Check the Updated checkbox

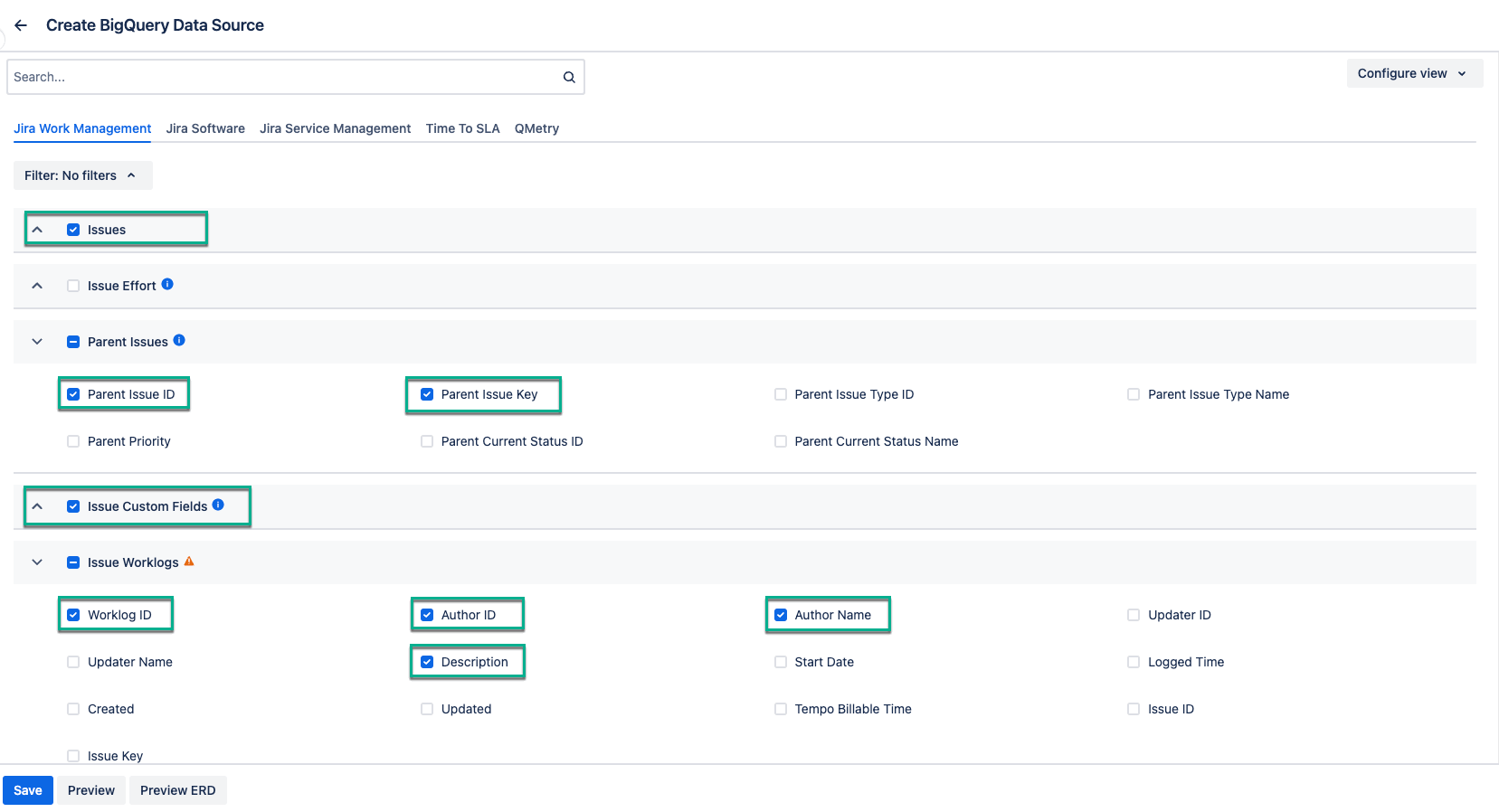point(427,709)
